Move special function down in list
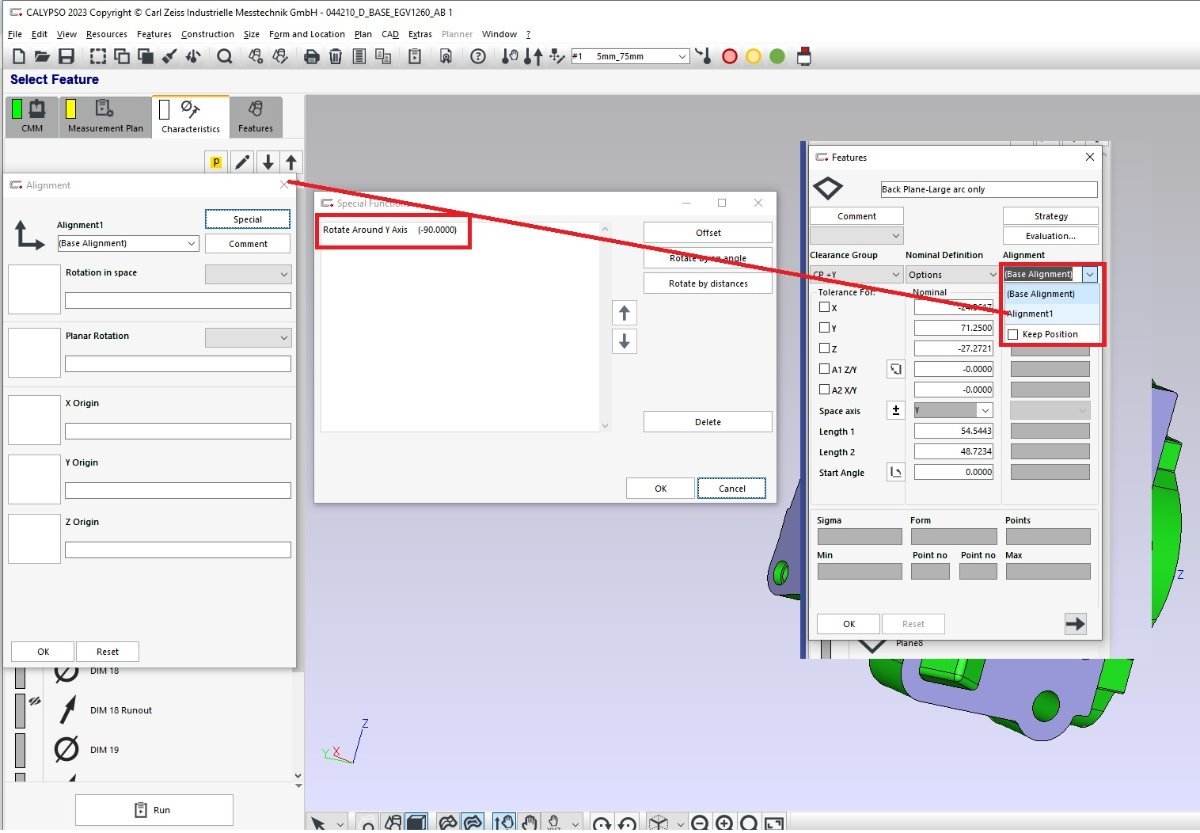The height and width of the screenshot is (833, 1200). click(624, 341)
